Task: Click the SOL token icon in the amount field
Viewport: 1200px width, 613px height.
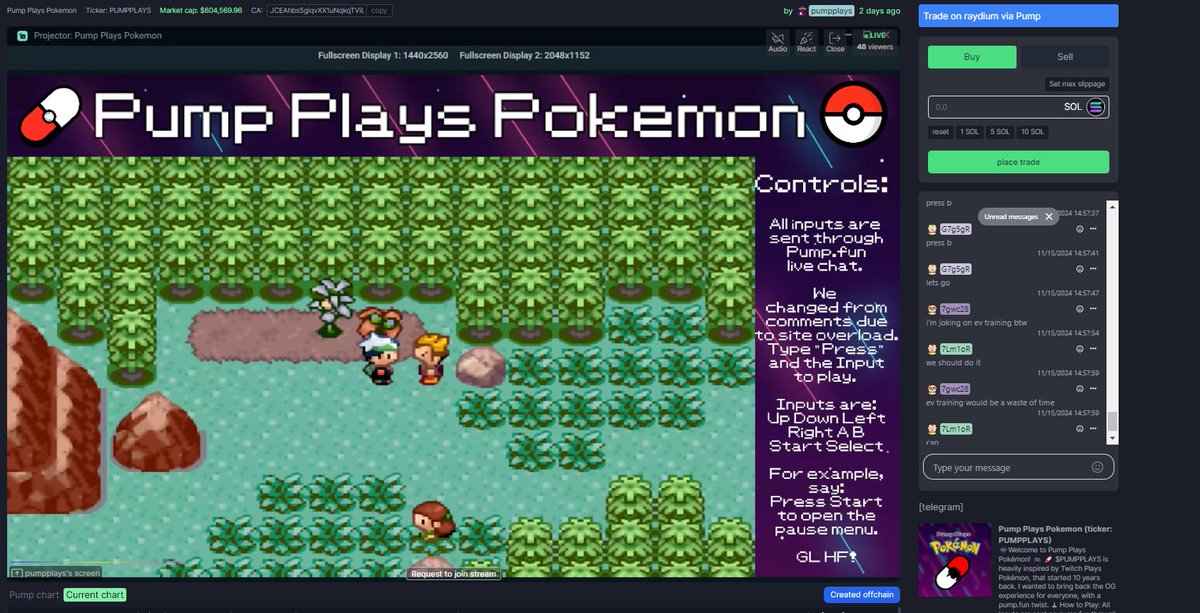Action: pos(1097,107)
